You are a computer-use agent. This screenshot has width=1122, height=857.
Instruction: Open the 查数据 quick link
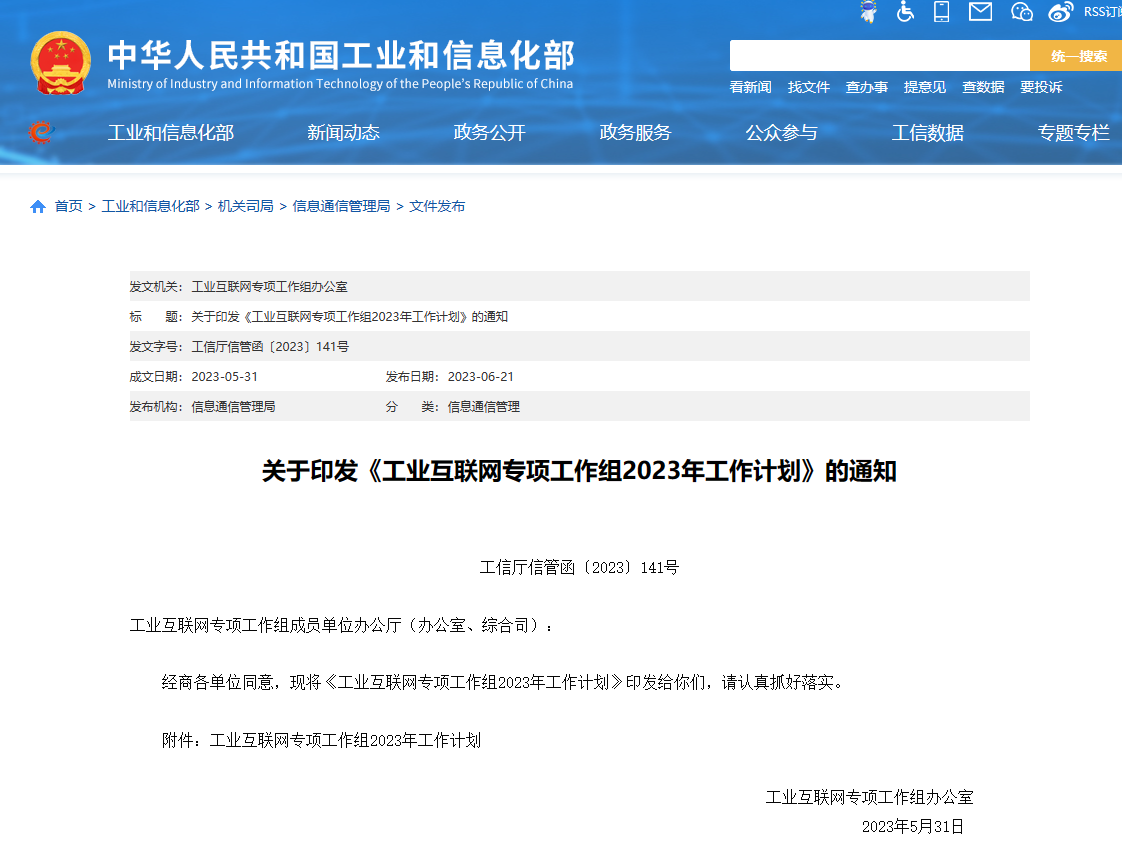coord(983,87)
